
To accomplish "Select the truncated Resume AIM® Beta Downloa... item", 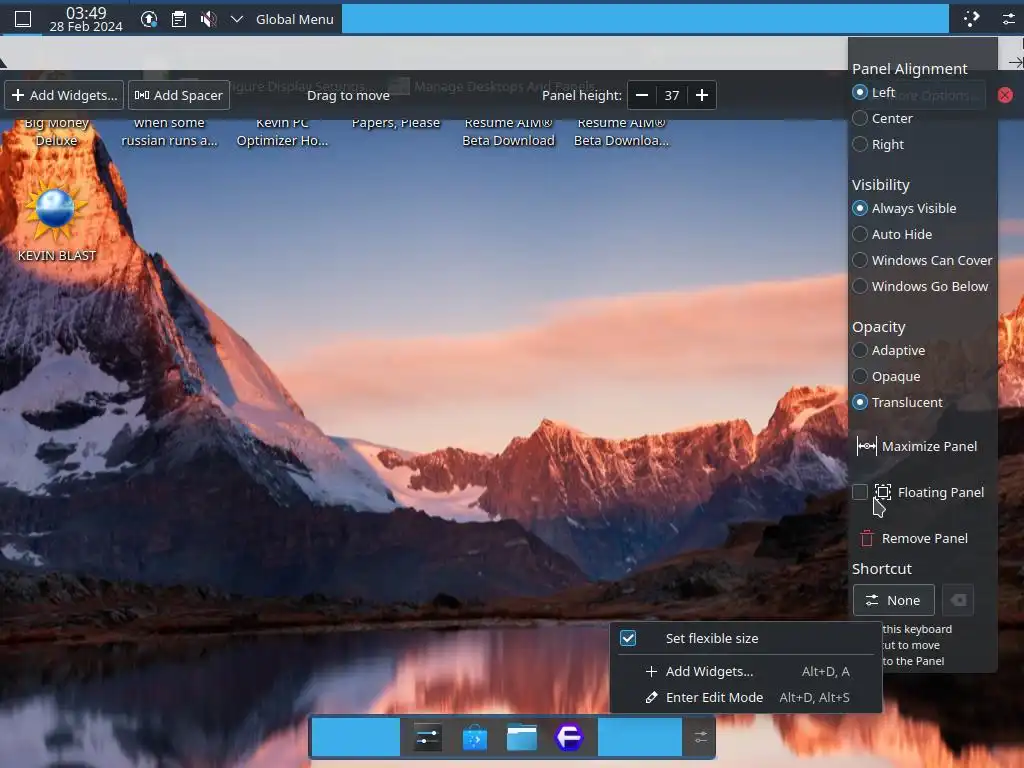I will [621, 131].
